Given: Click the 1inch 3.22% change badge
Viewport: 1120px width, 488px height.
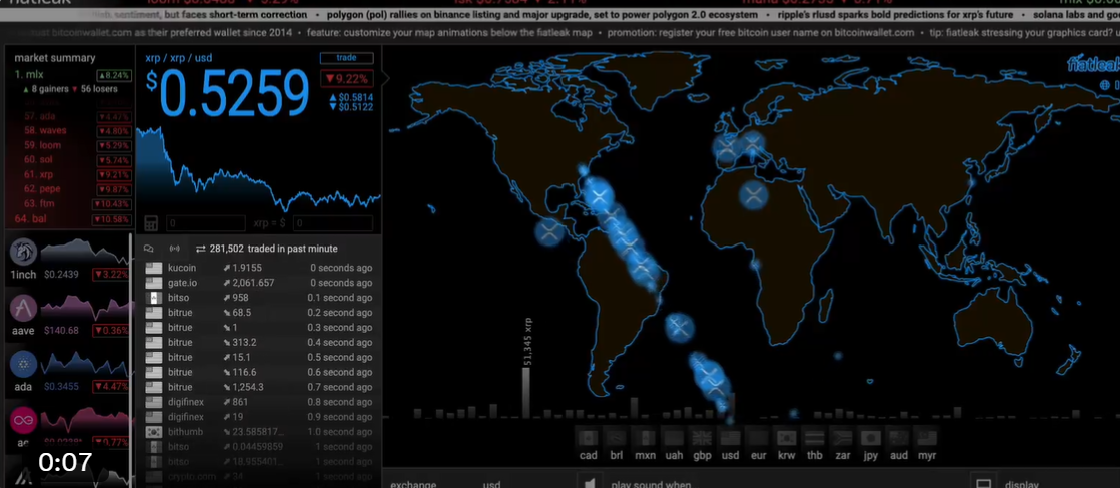Looking at the screenshot, I should [x=111, y=274].
